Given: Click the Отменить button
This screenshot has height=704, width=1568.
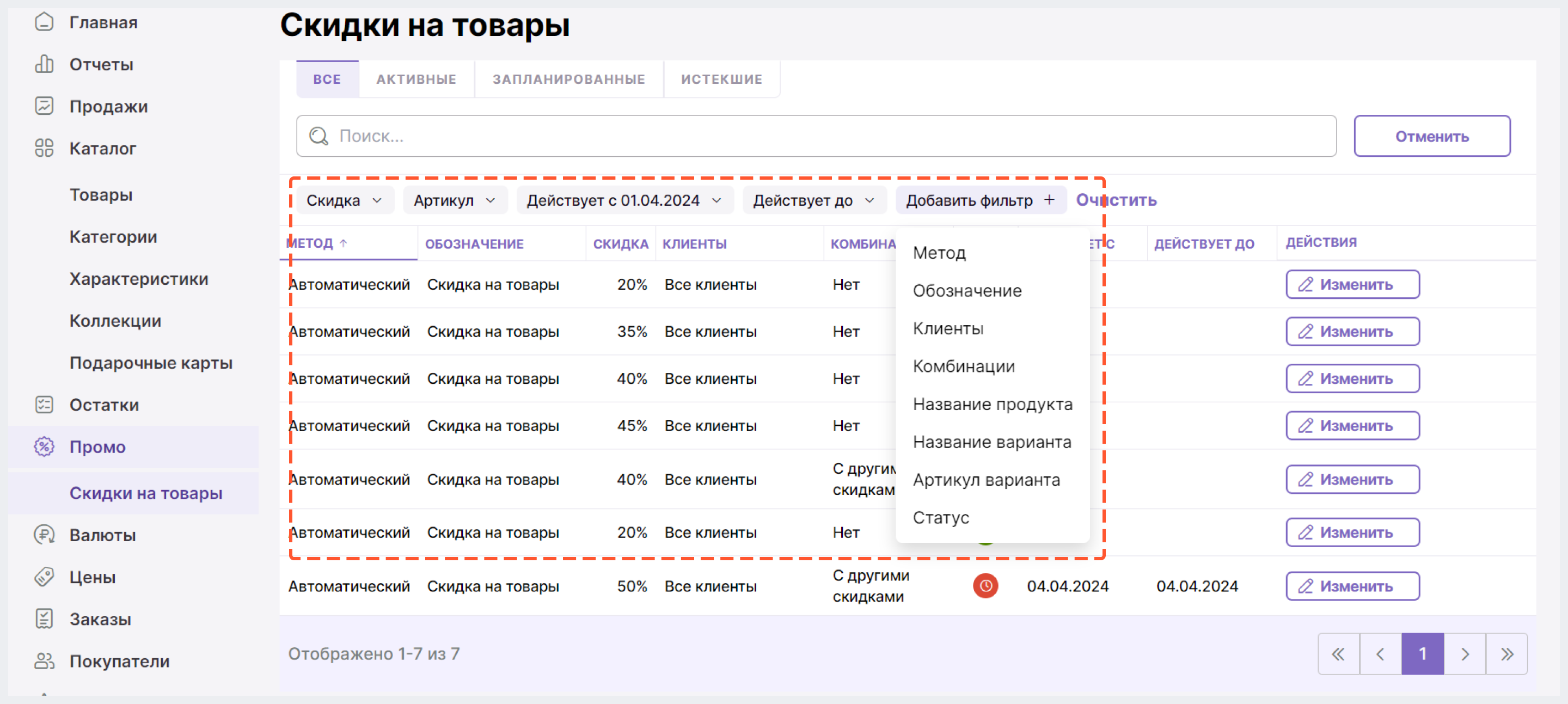Looking at the screenshot, I should [x=1432, y=136].
